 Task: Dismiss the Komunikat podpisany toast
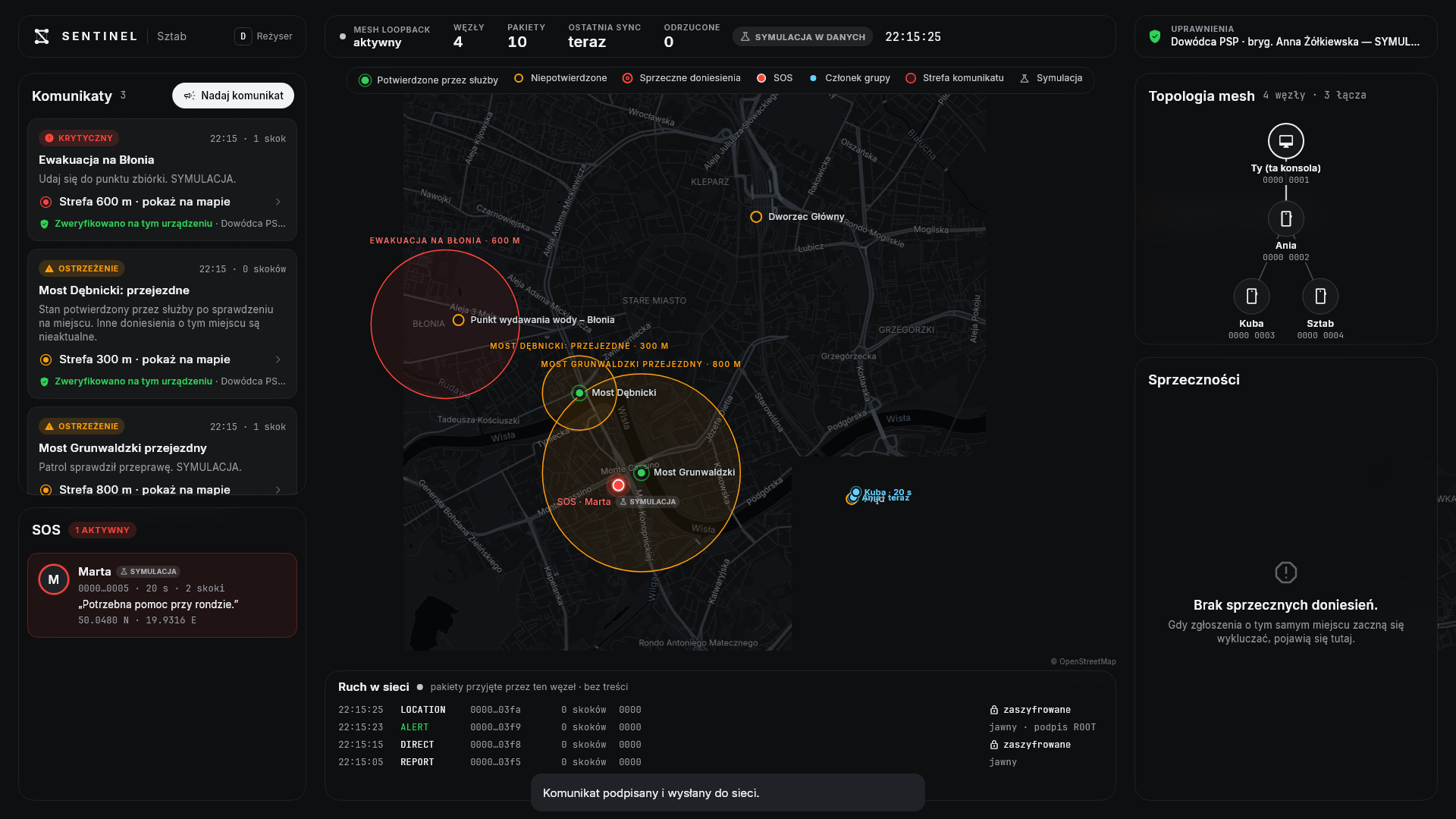click(x=727, y=793)
